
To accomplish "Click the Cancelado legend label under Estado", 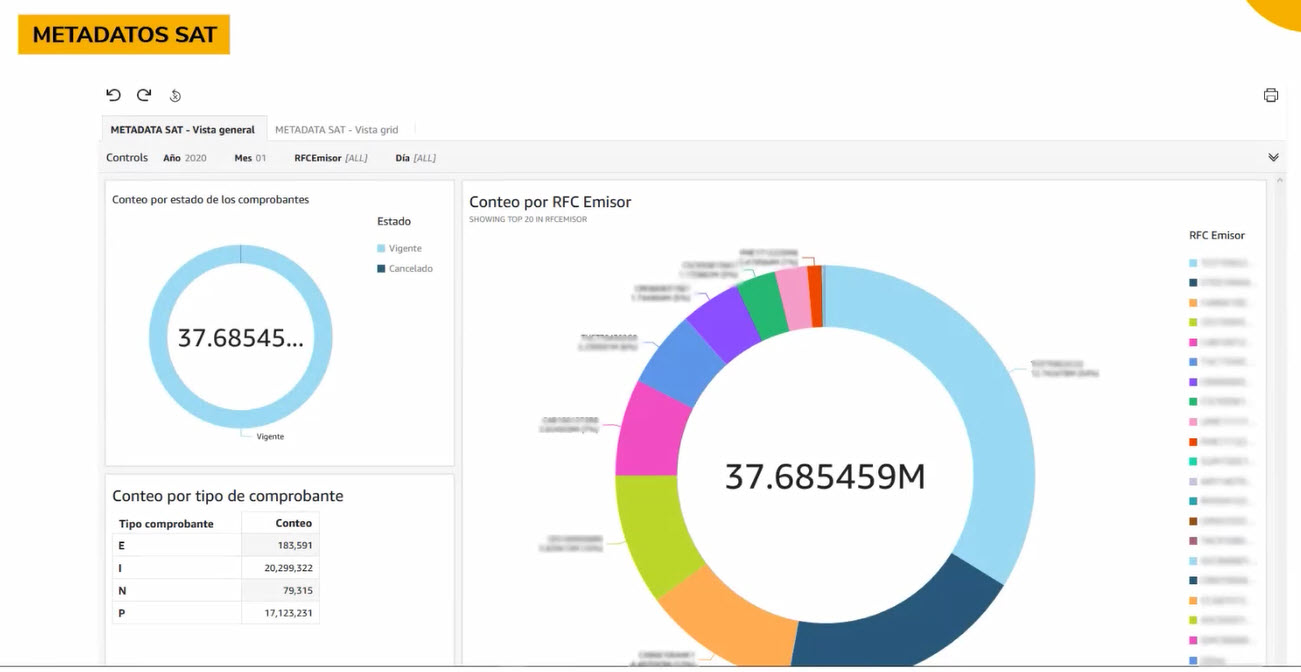I will (411, 269).
